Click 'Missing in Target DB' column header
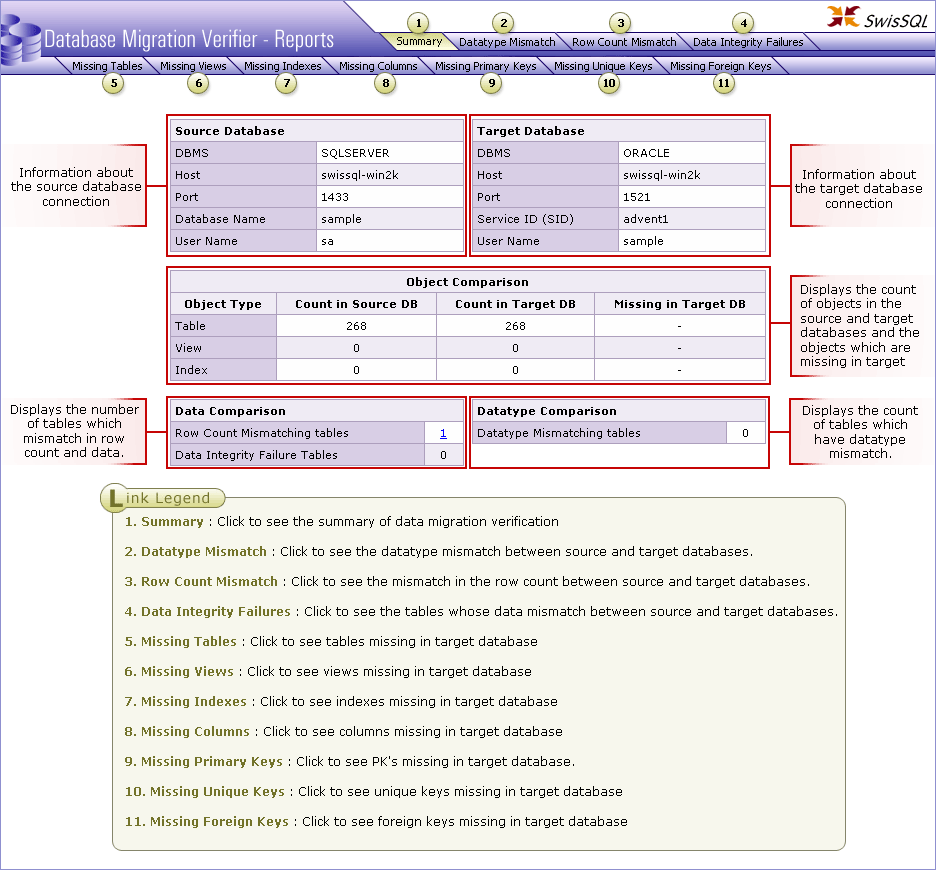Viewport: 936px width, 870px height. click(680, 304)
